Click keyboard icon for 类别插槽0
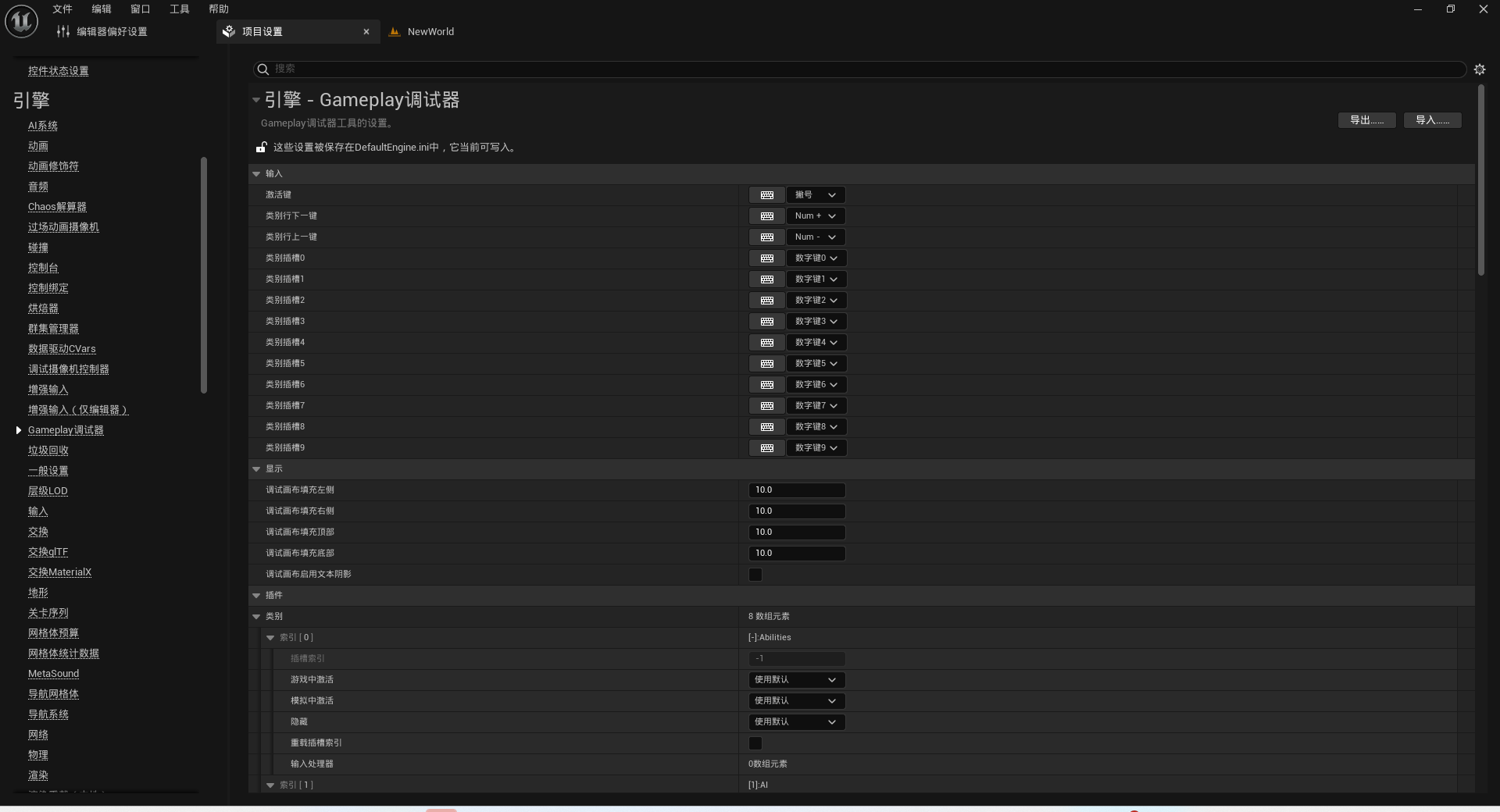 tap(767, 258)
